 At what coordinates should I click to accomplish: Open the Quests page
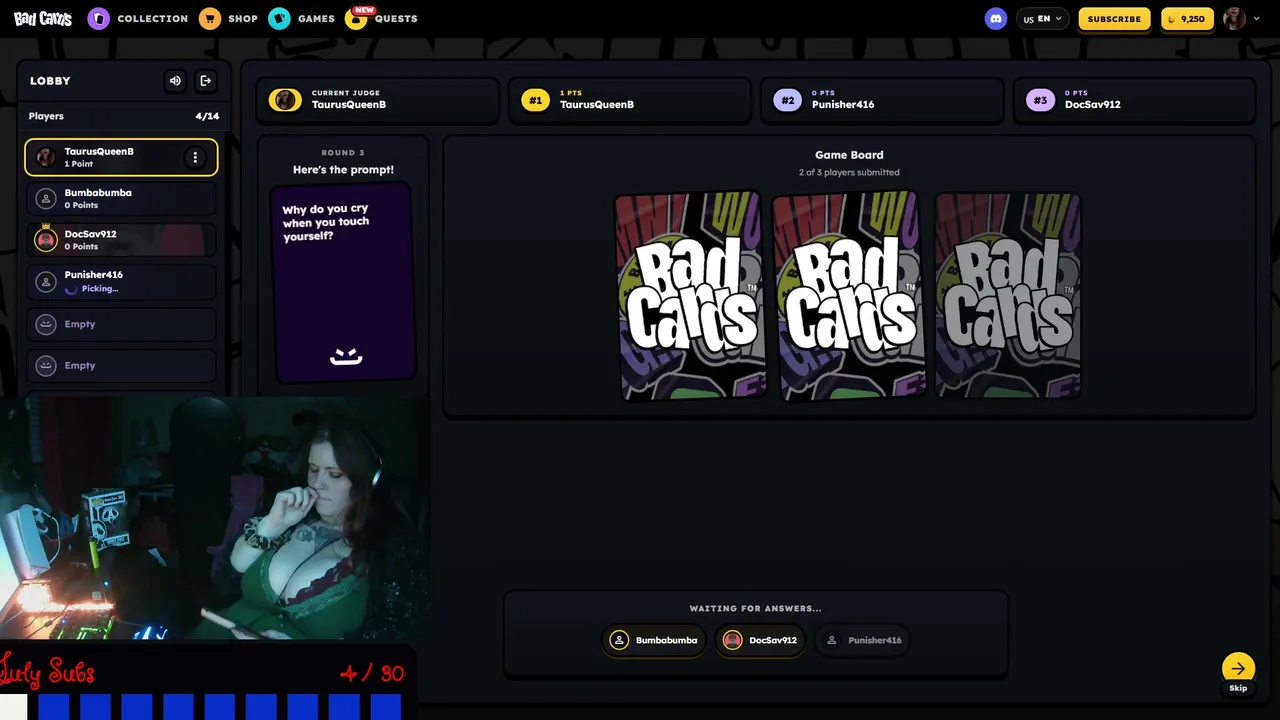coord(382,18)
